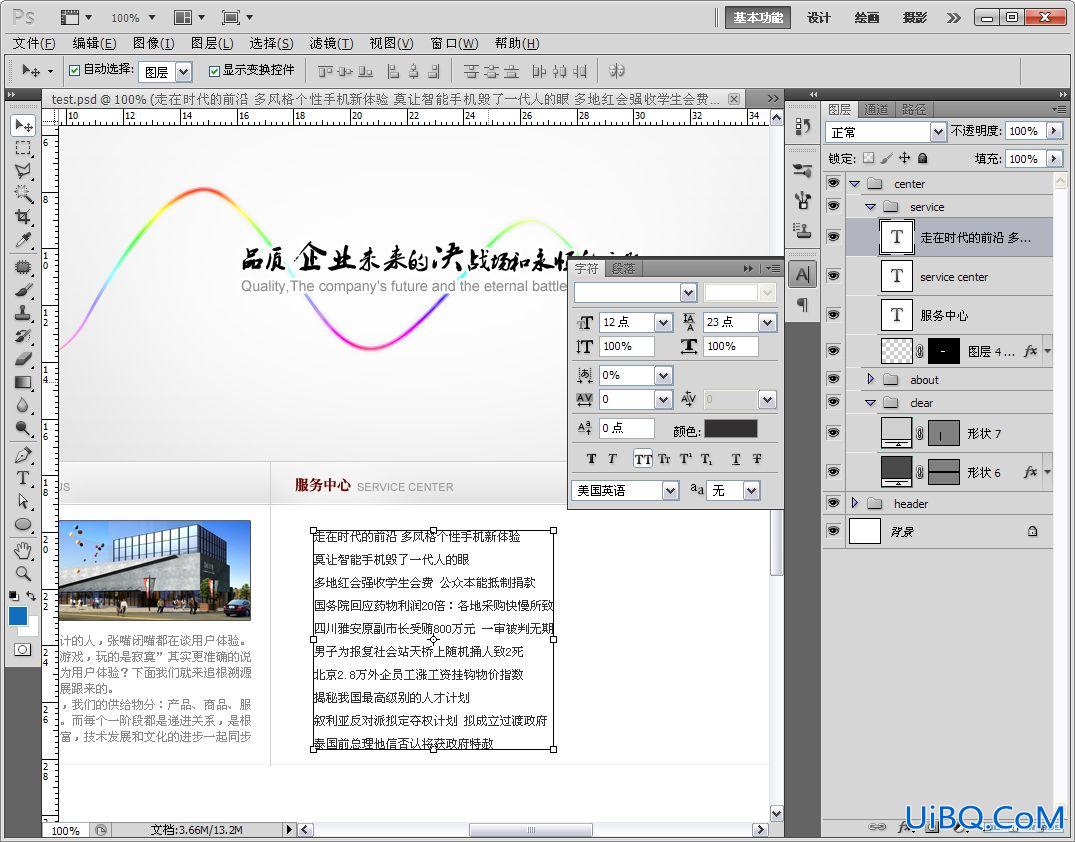The image size is (1075, 842).
Task: Open the 图层(L) menu
Action: tap(212, 43)
